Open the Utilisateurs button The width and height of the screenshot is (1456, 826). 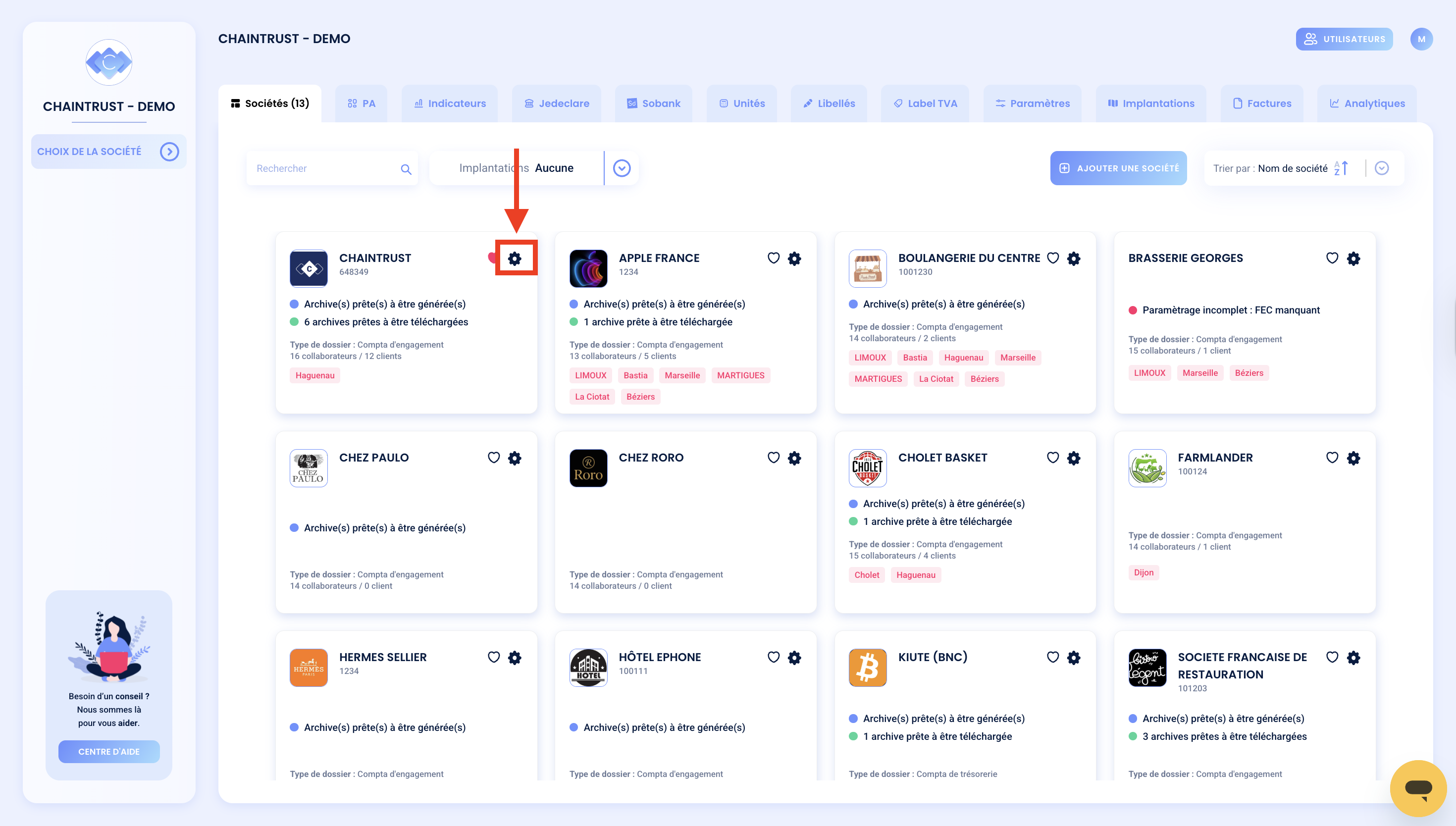click(x=1344, y=39)
